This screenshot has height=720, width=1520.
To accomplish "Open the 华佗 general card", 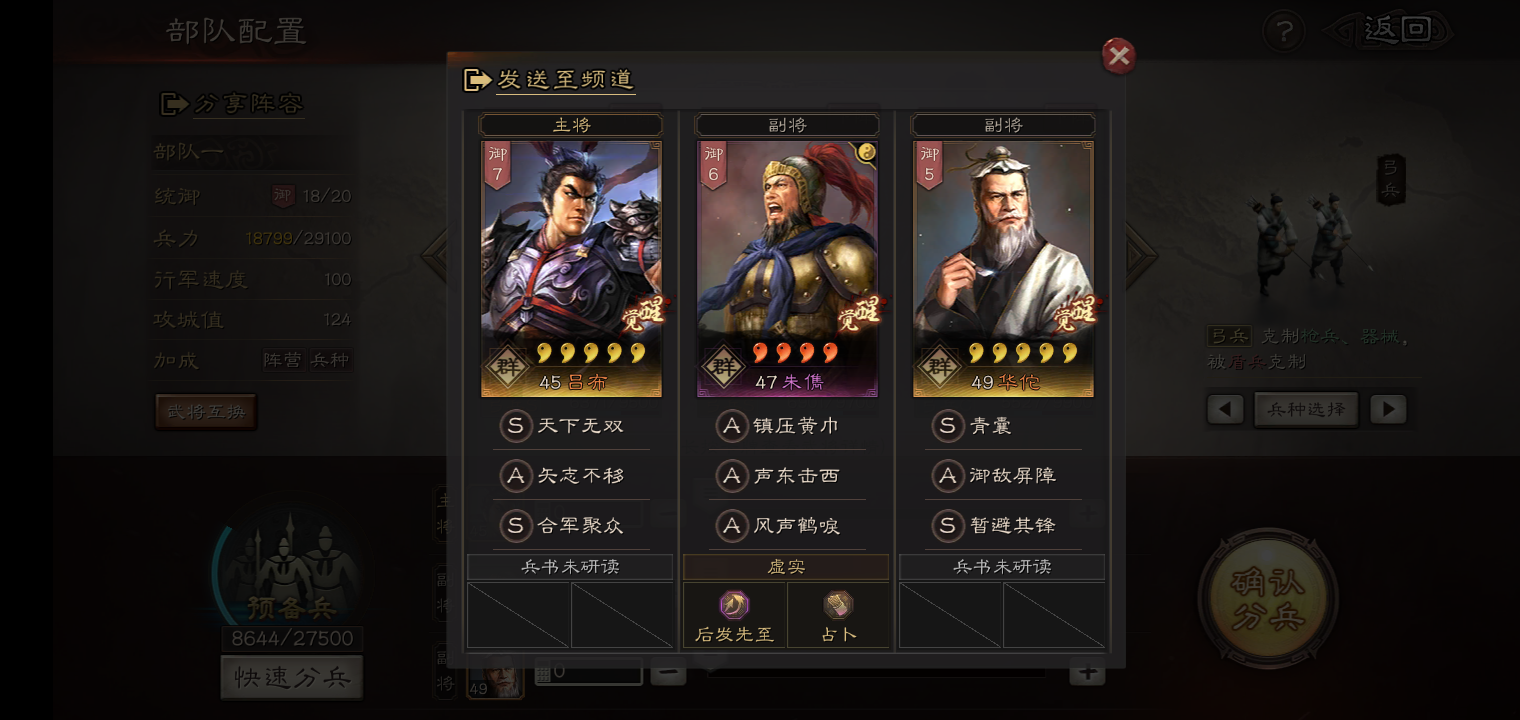I will [1003, 269].
